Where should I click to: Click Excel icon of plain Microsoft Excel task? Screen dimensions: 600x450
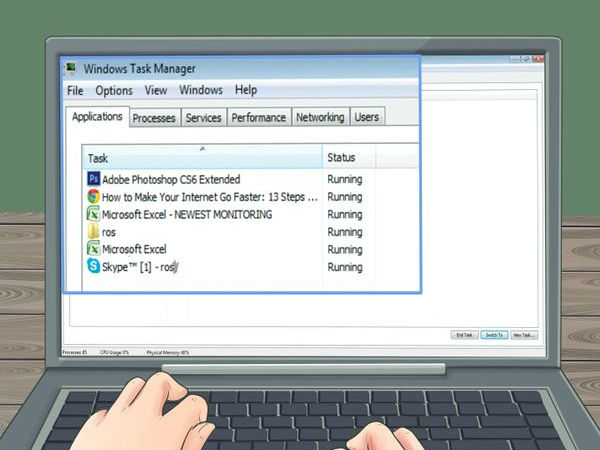93,249
